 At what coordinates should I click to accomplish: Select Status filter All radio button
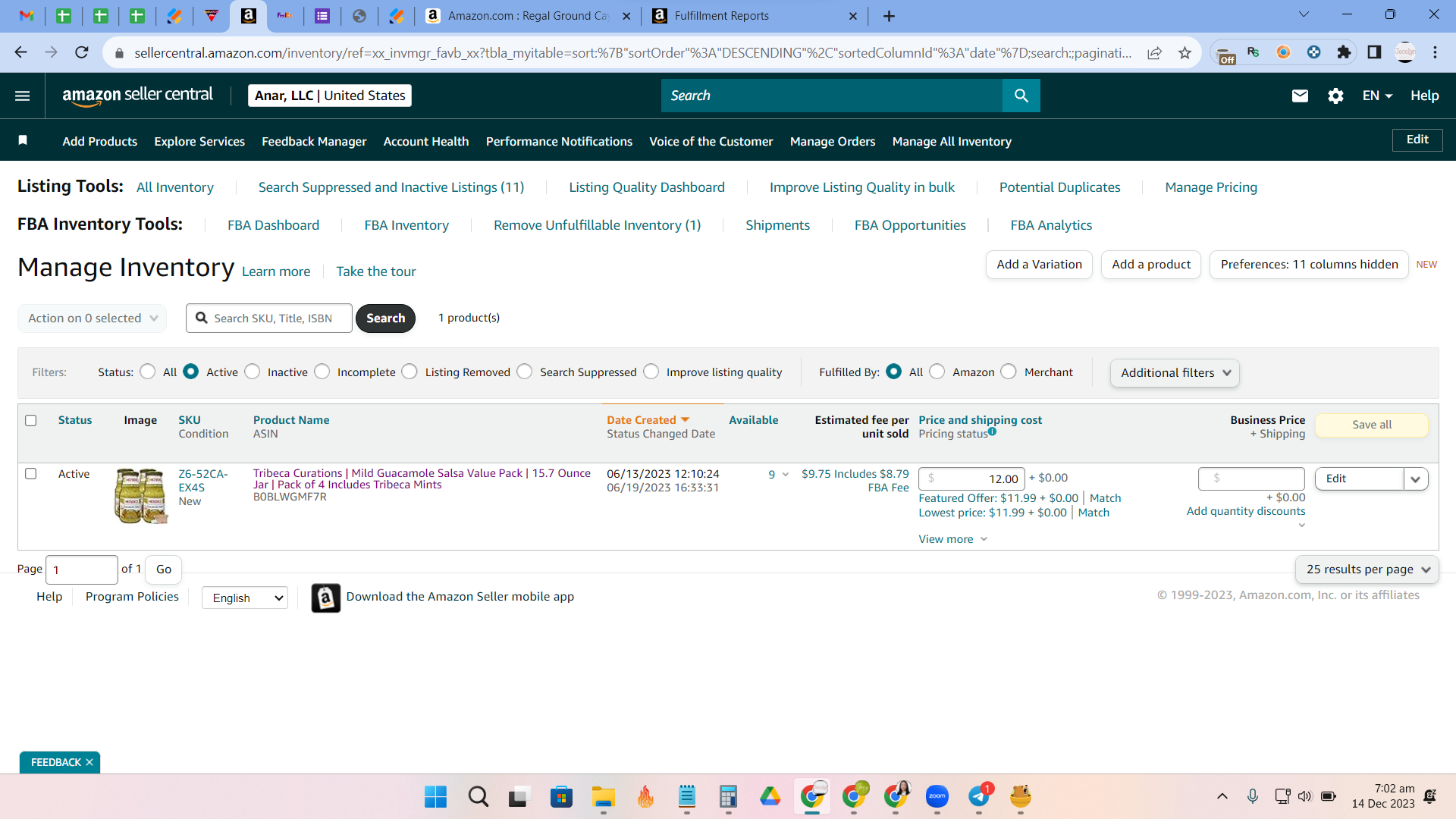tap(148, 372)
